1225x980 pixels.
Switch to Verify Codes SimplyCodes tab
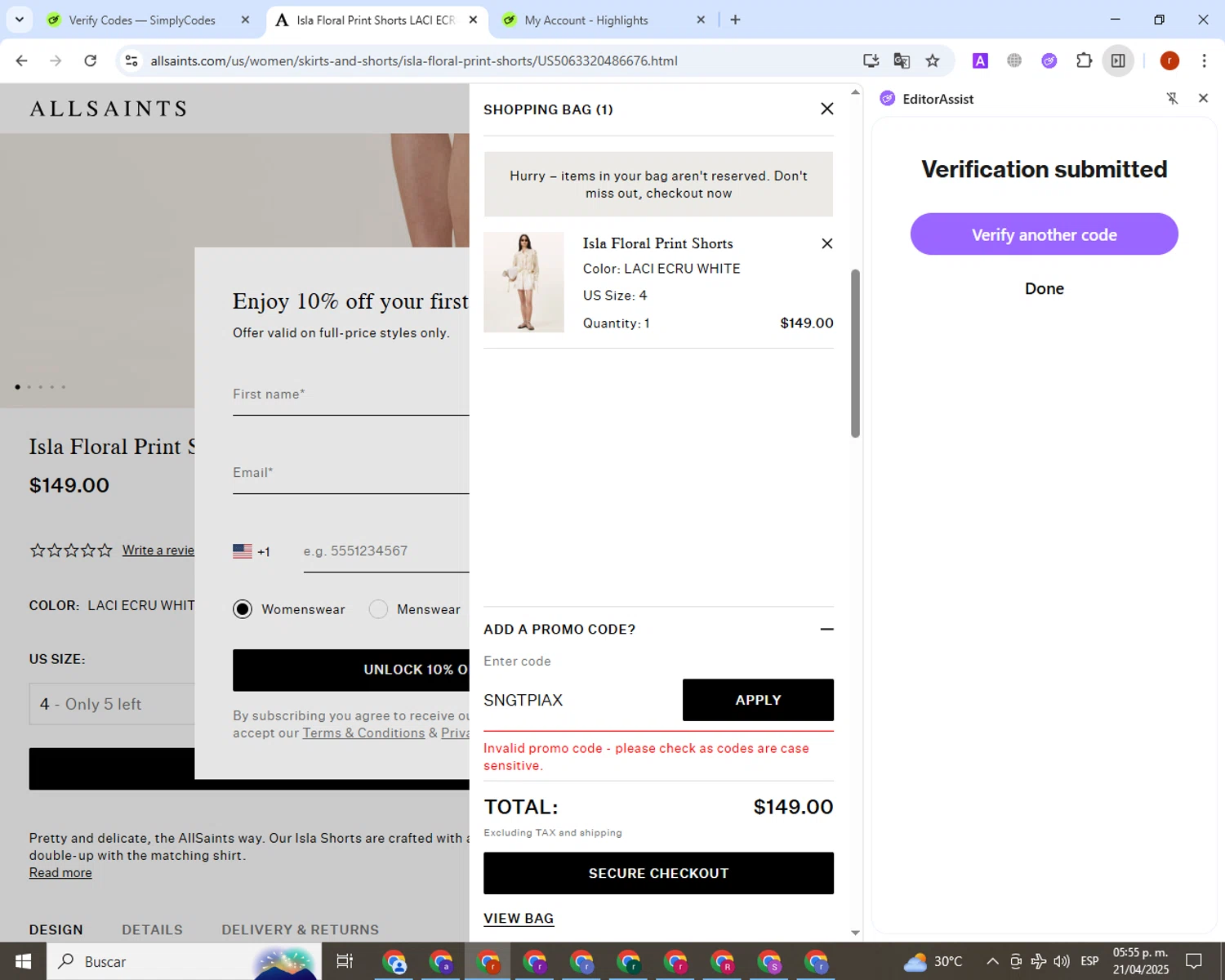(141, 20)
